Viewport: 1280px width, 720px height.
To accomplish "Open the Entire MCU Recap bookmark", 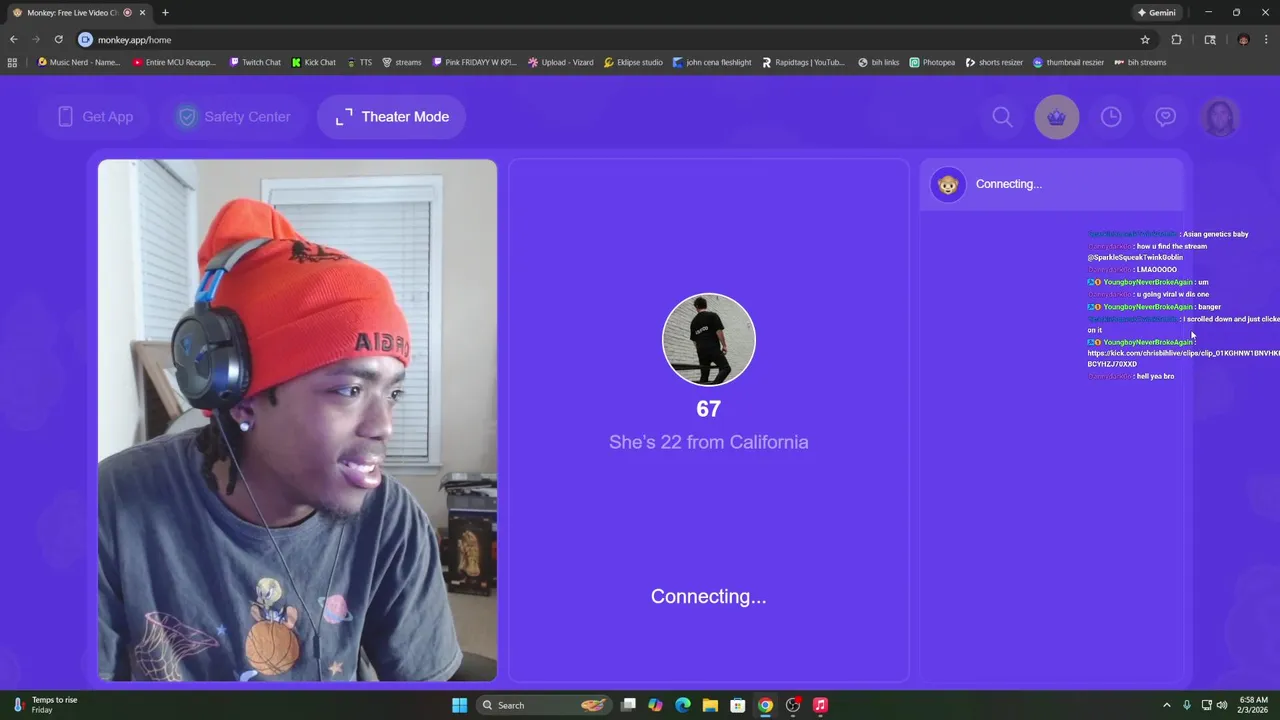I will coord(174,62).
